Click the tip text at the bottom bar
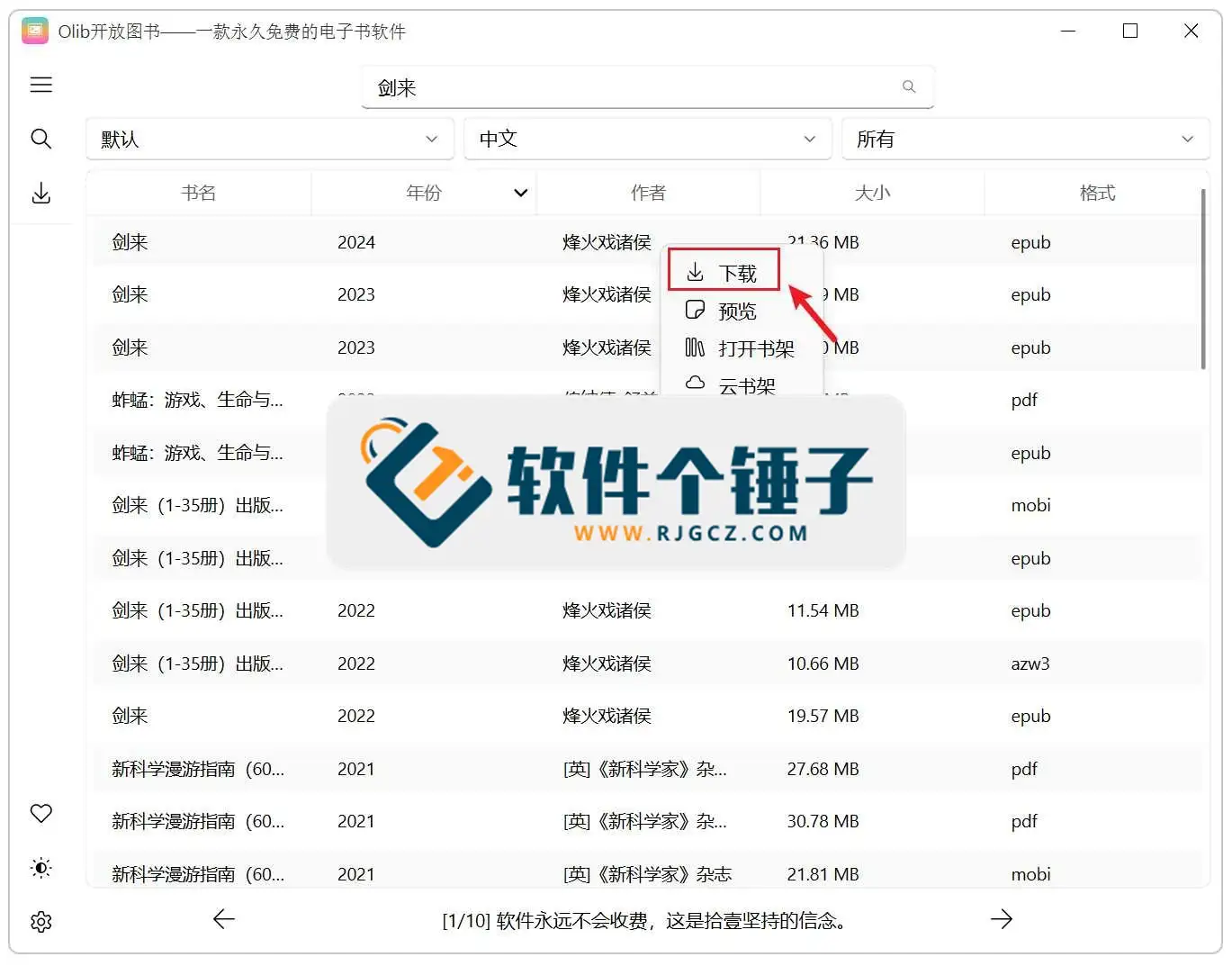The width and height of the screenshot is (1232, 966). [x=644, y=920]
